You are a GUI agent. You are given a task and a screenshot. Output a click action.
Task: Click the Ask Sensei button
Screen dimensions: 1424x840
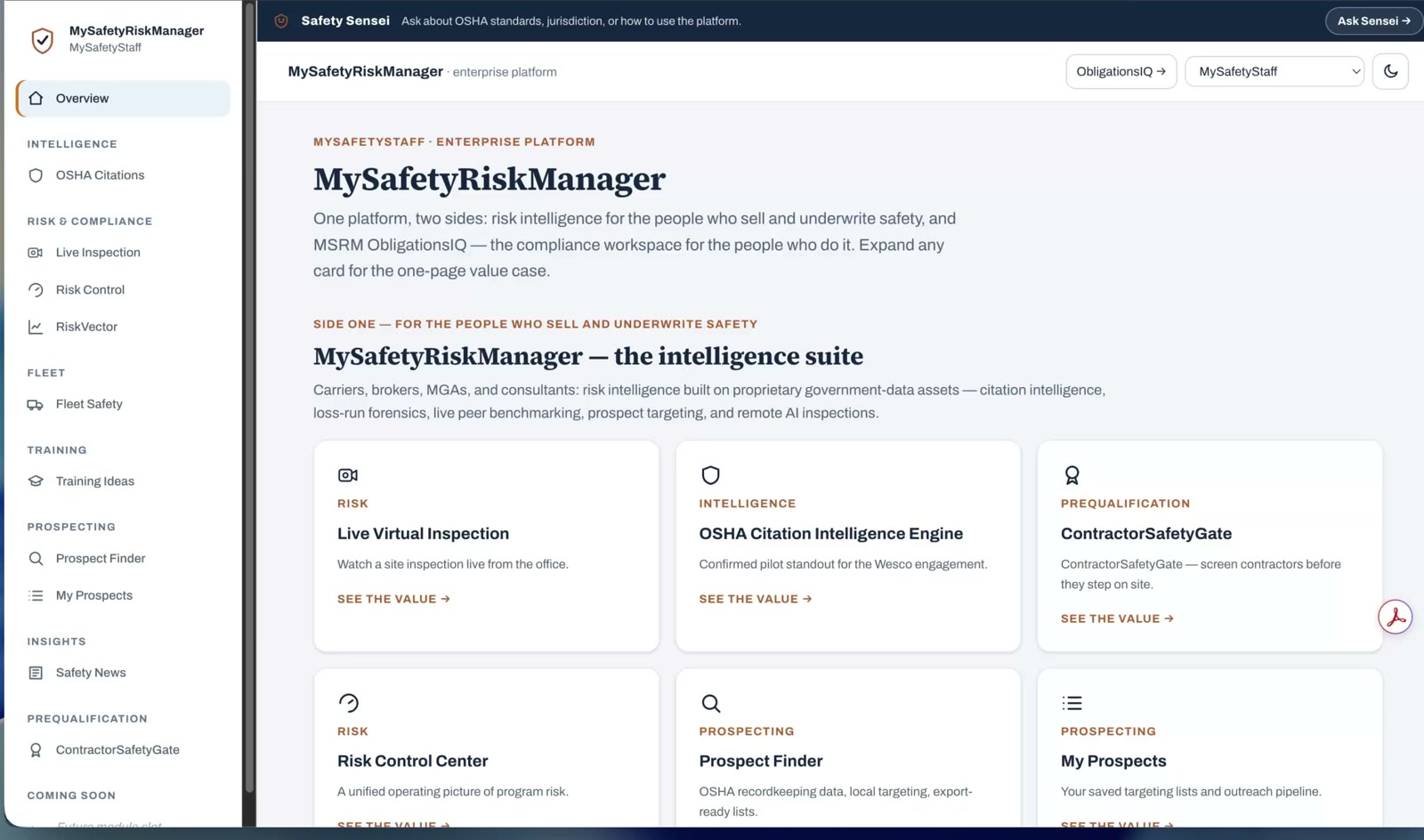[x=1373, y=20]
